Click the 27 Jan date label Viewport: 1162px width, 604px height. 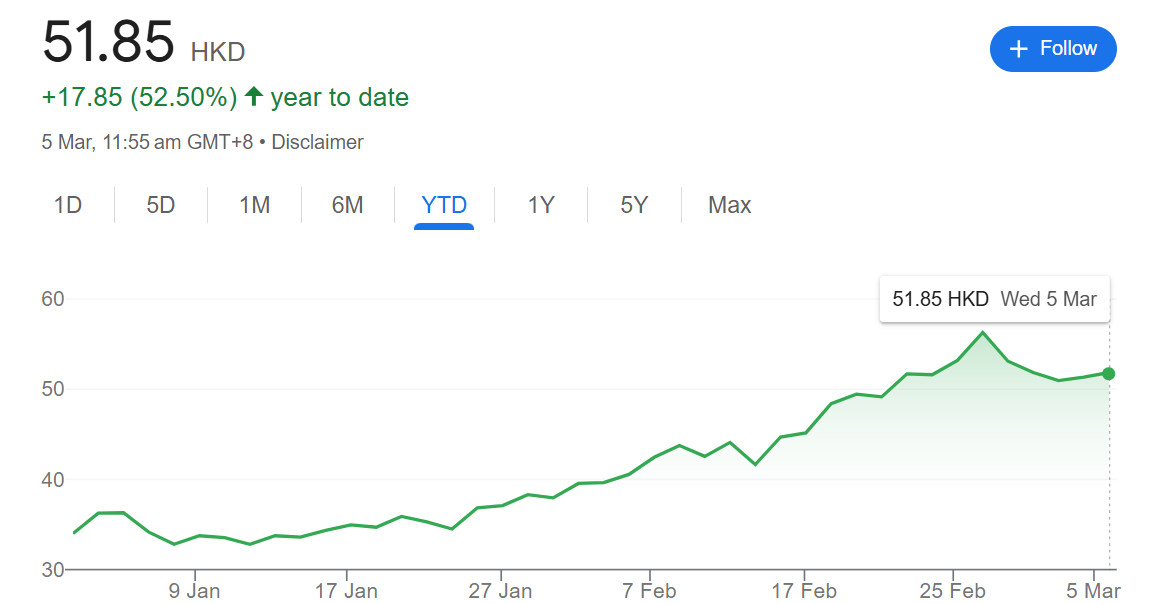pyautogui.click(x=500, y=590)
